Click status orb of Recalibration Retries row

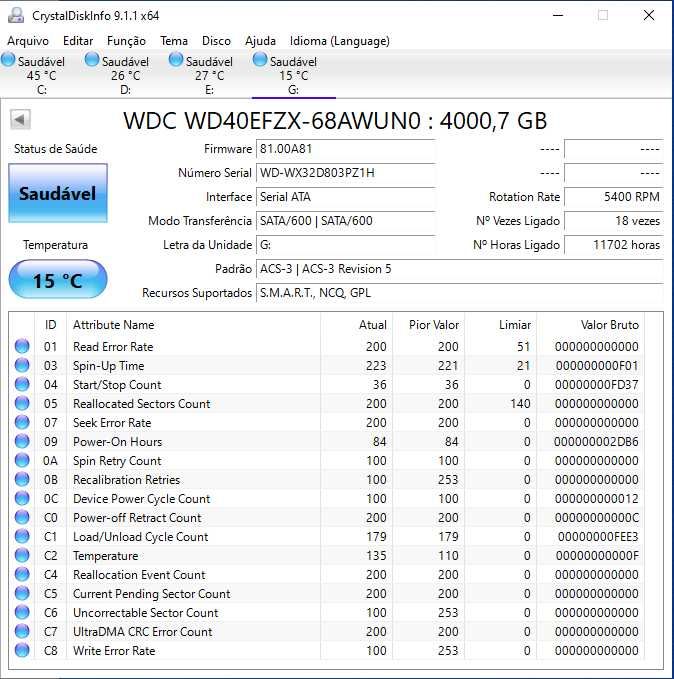click(x=22, y=479)
